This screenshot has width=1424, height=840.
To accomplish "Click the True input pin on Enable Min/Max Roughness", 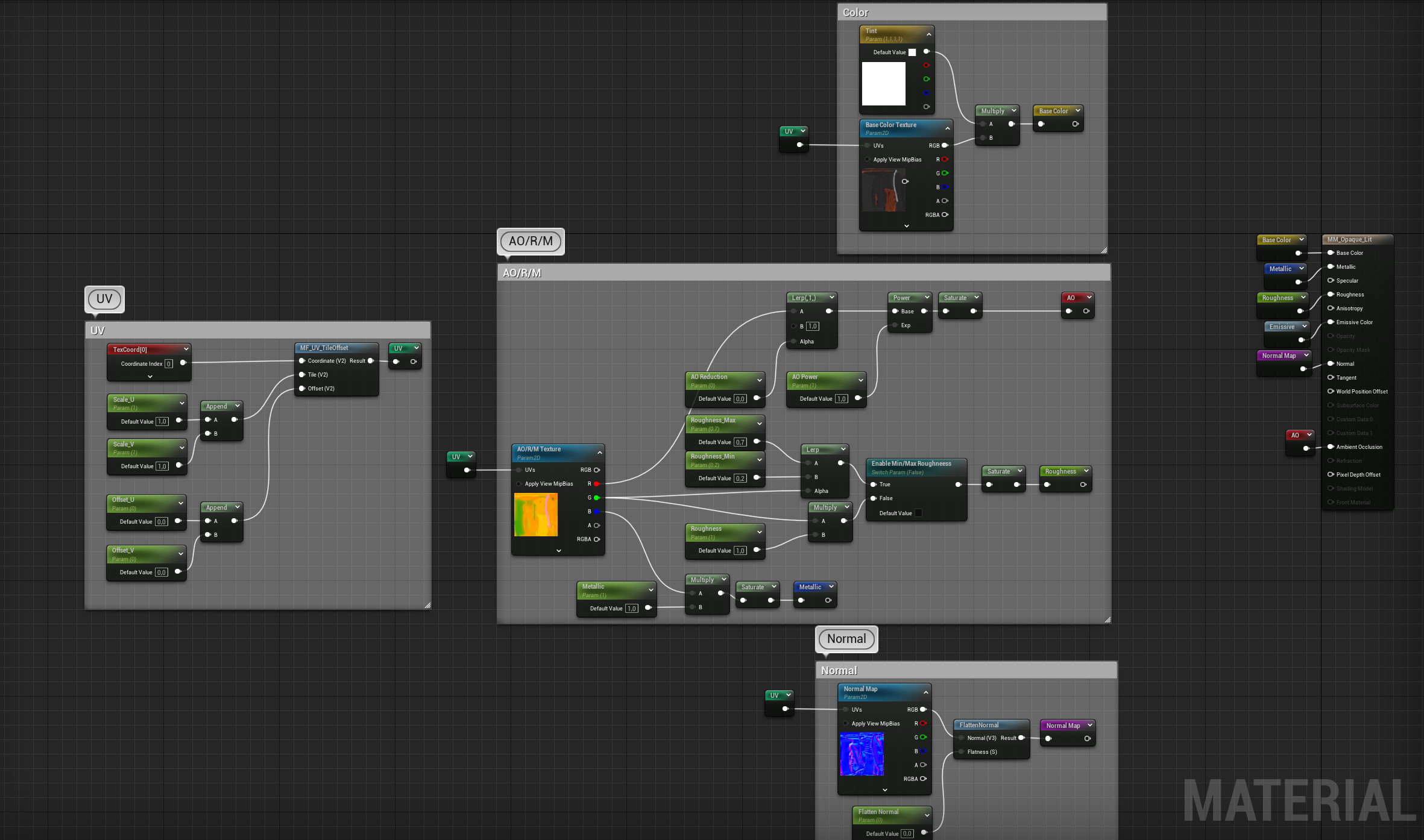I will [873, 484].
